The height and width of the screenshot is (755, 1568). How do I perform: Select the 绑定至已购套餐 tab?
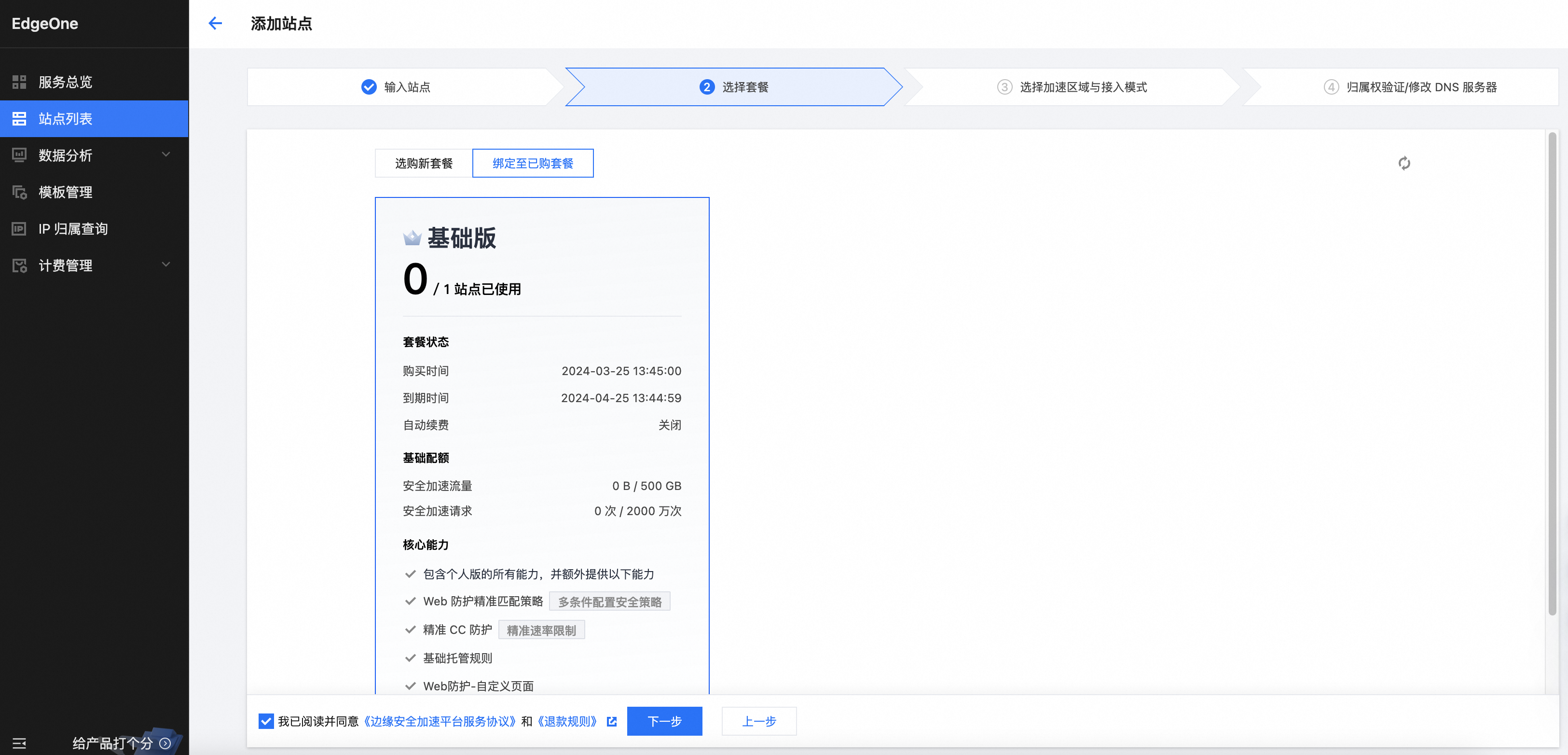533,163
